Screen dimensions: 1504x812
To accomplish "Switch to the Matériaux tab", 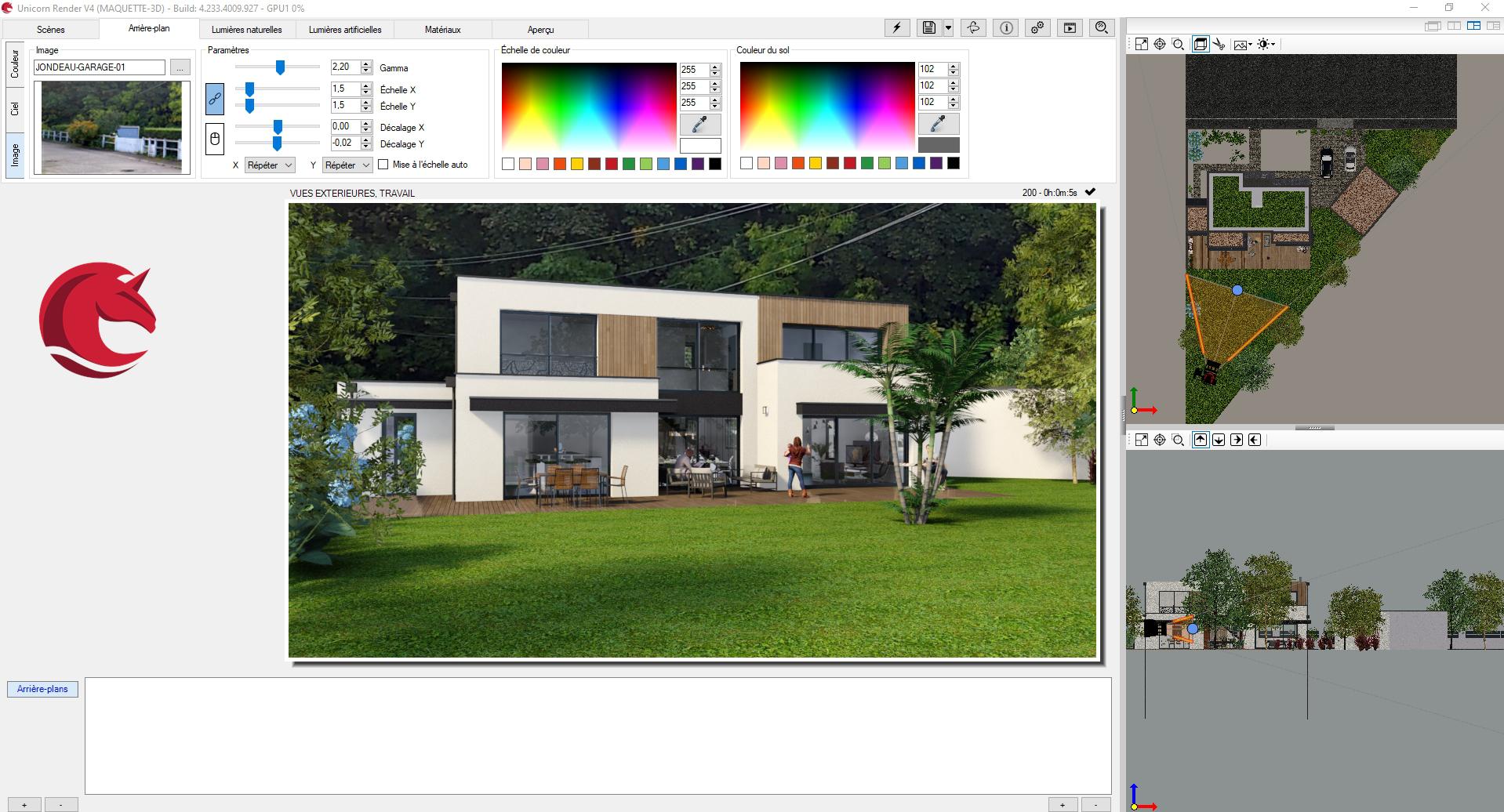I will pos(442,30).
